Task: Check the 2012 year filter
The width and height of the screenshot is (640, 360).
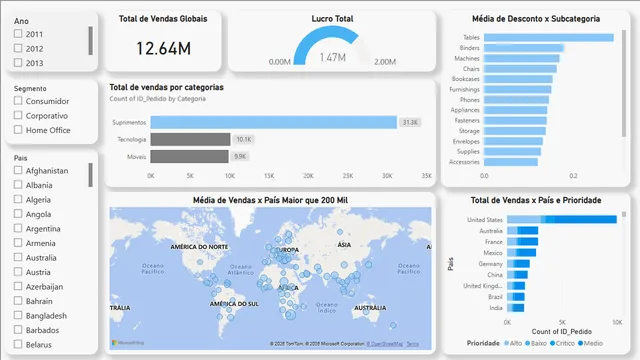Action: (18, 48)
